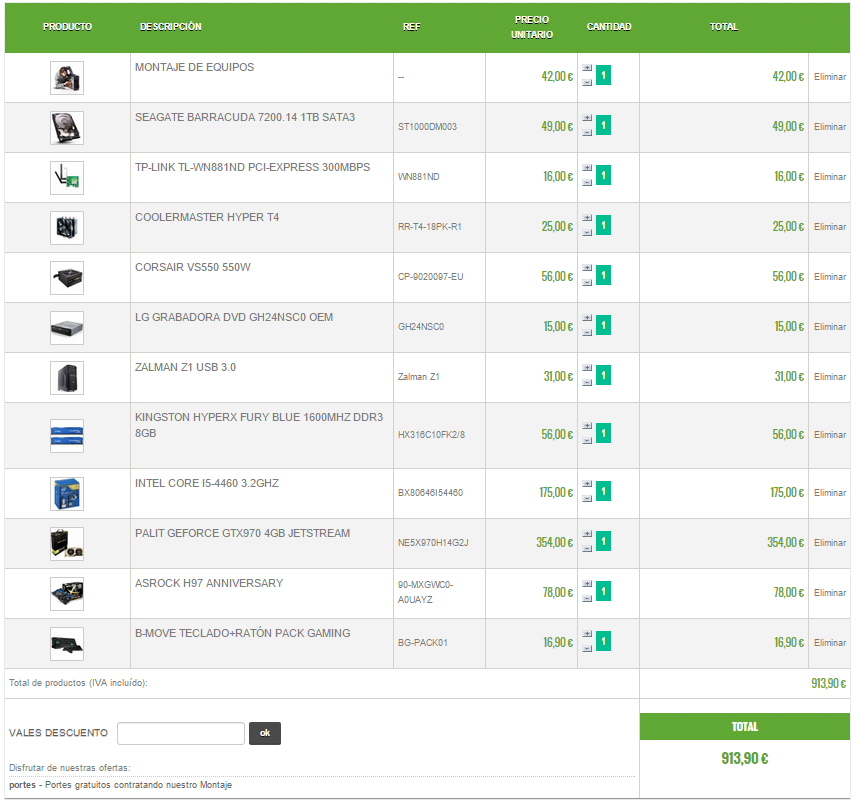Open the LG DVD recorder thumbnail
This screenshot has height=803, width=858.
(67, 328)
